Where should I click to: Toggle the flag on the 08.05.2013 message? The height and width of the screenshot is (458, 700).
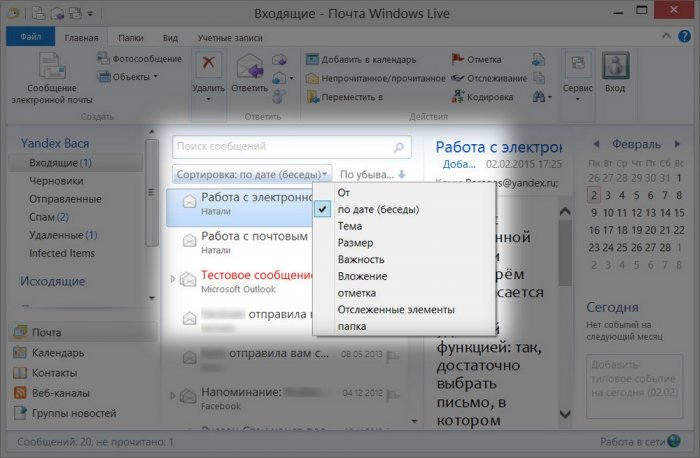click(393, 355)
